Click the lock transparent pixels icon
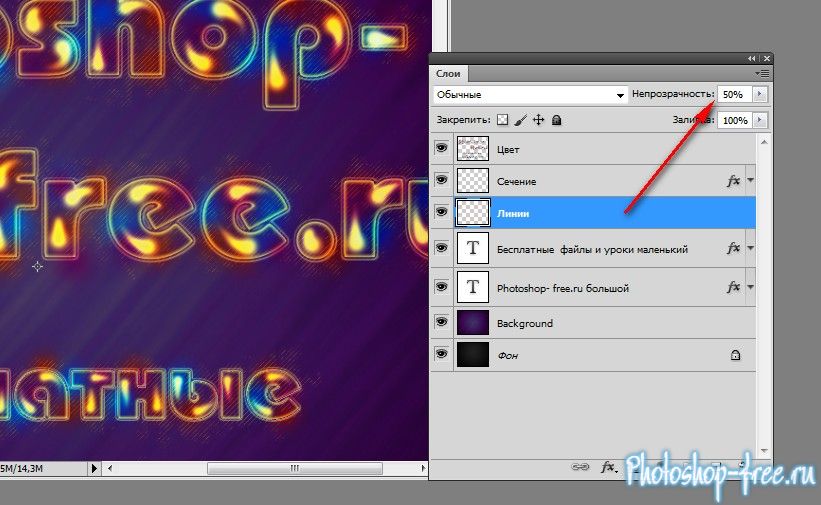821x505 pixels. tap(503, 120)
